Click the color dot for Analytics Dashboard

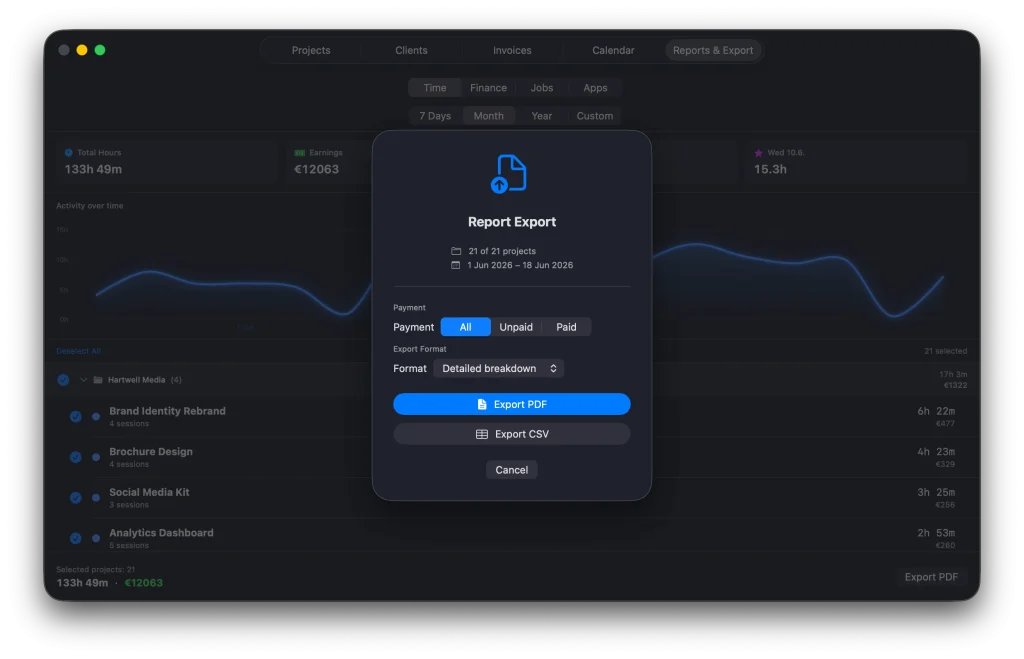(96, 538)
